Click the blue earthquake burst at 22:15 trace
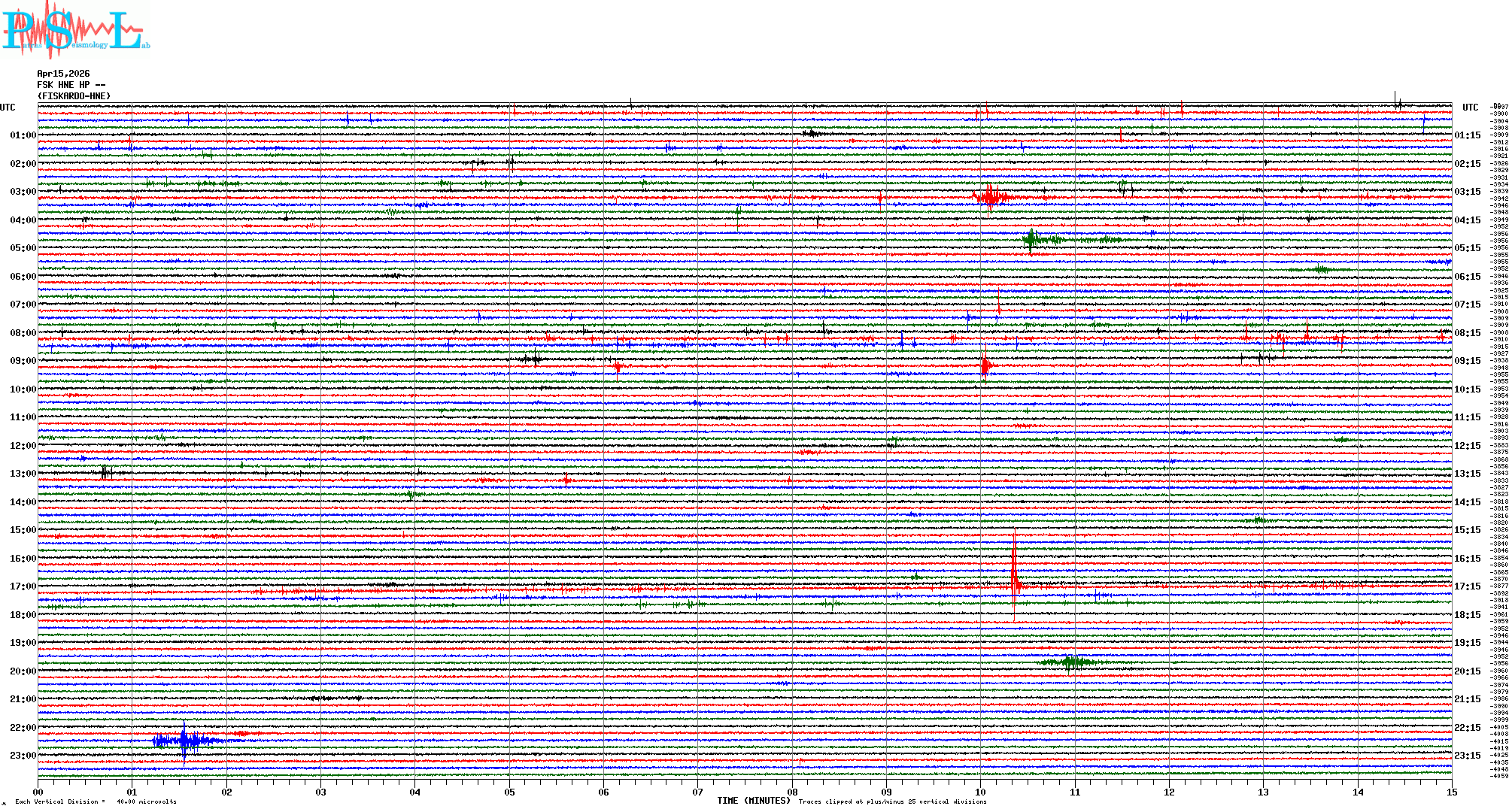This screenshot has width=1512, height=812. point(184,741)
